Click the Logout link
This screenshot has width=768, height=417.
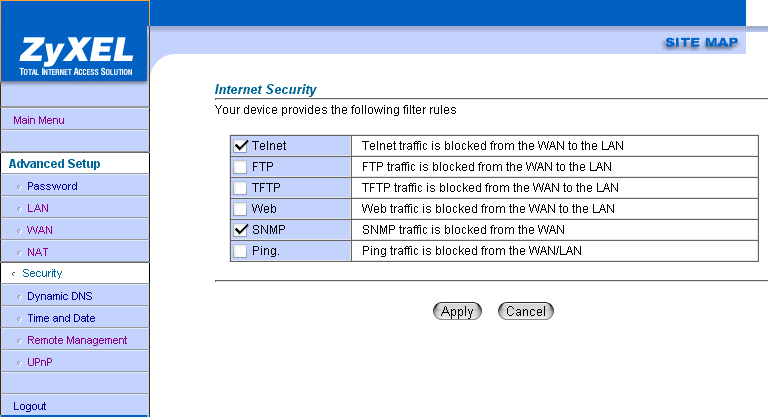pyautogui.click(x=30, y=406)
